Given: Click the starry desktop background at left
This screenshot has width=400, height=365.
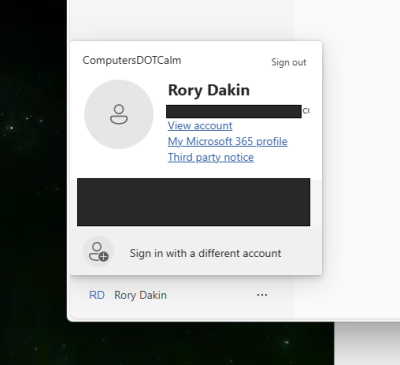Looking at the screenshot, I should tap(33, 167).
